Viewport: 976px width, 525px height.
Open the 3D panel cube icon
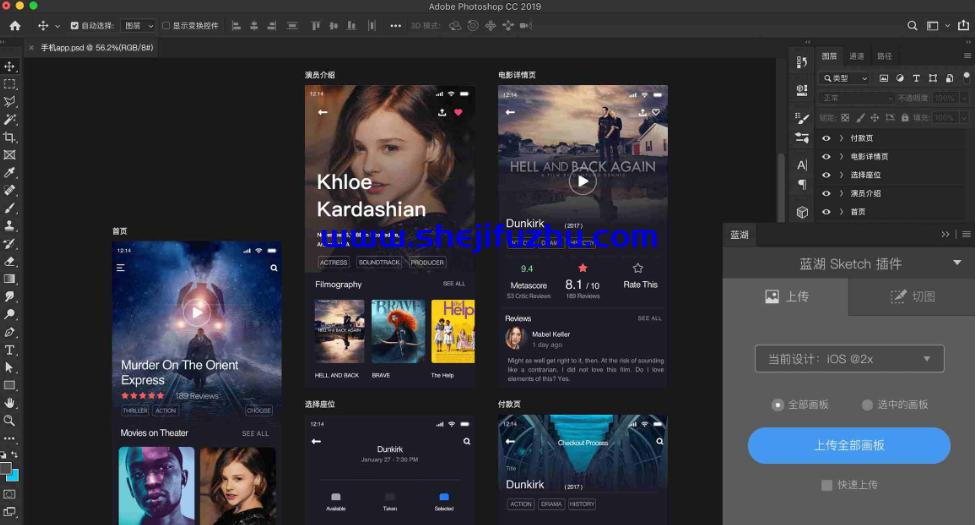pyautogui.click(x=802, y=212)
